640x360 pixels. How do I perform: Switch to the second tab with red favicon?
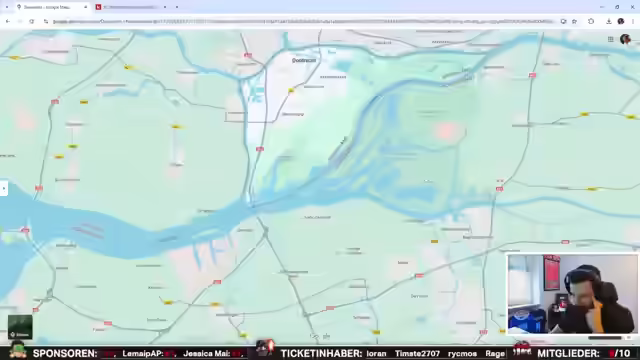131,7
